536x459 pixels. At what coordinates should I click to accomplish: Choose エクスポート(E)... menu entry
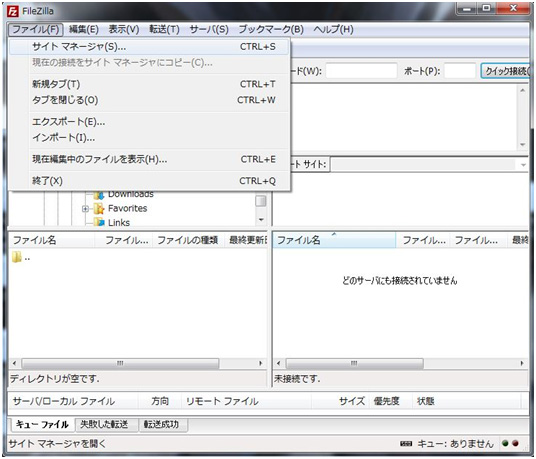[x=149, y=122]
